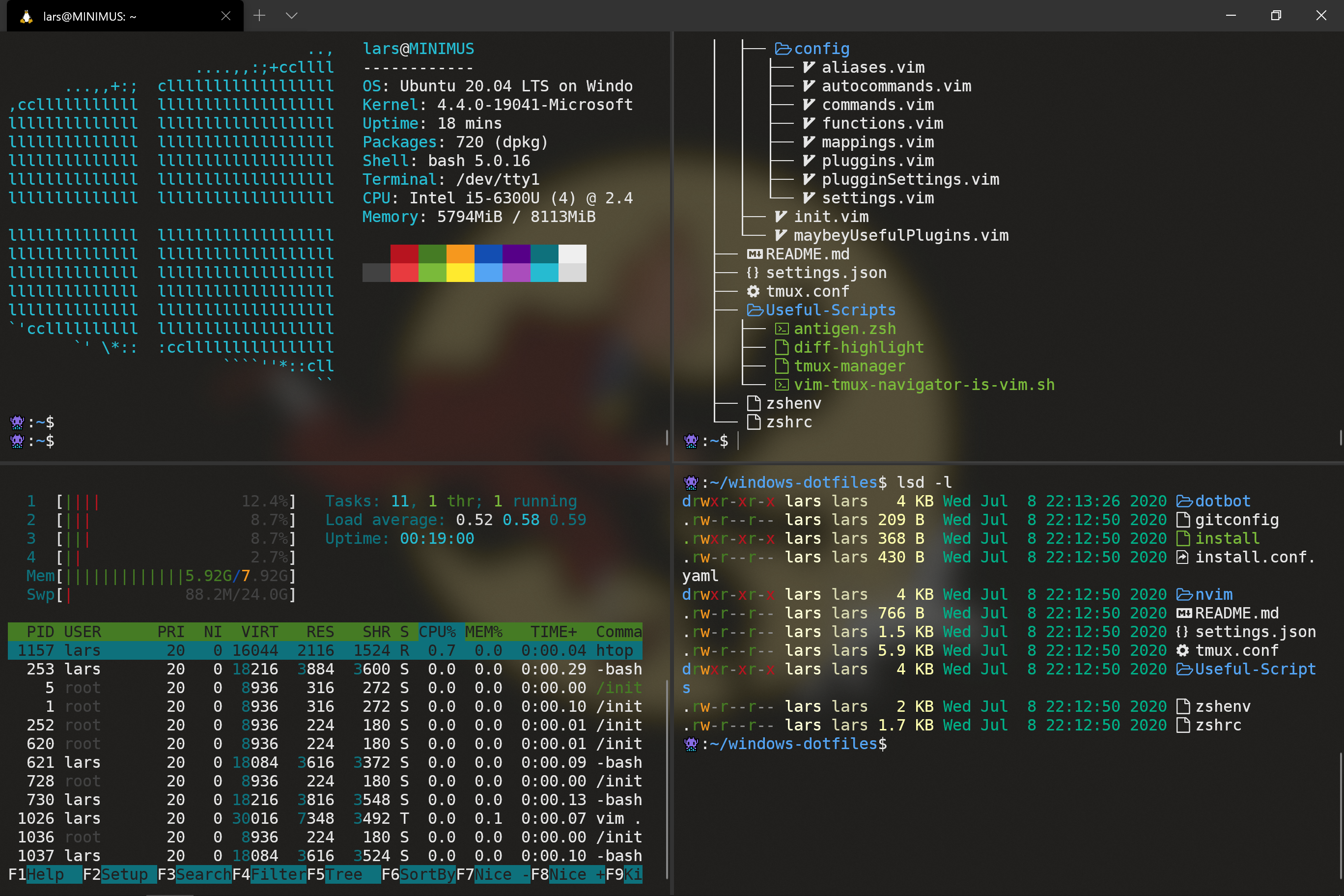Click the vim icon beside aliases.vim
This screenshot has height=896, width=1344.
tap(809, 67)
